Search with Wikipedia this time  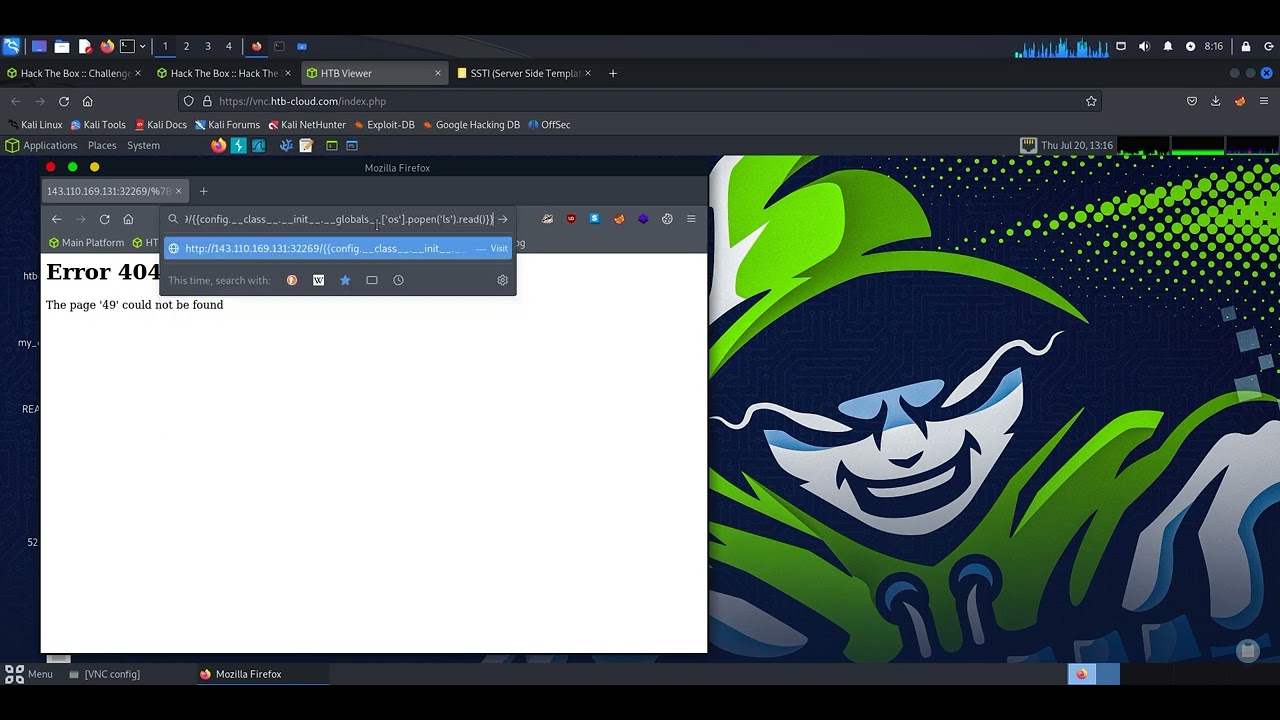318,280
